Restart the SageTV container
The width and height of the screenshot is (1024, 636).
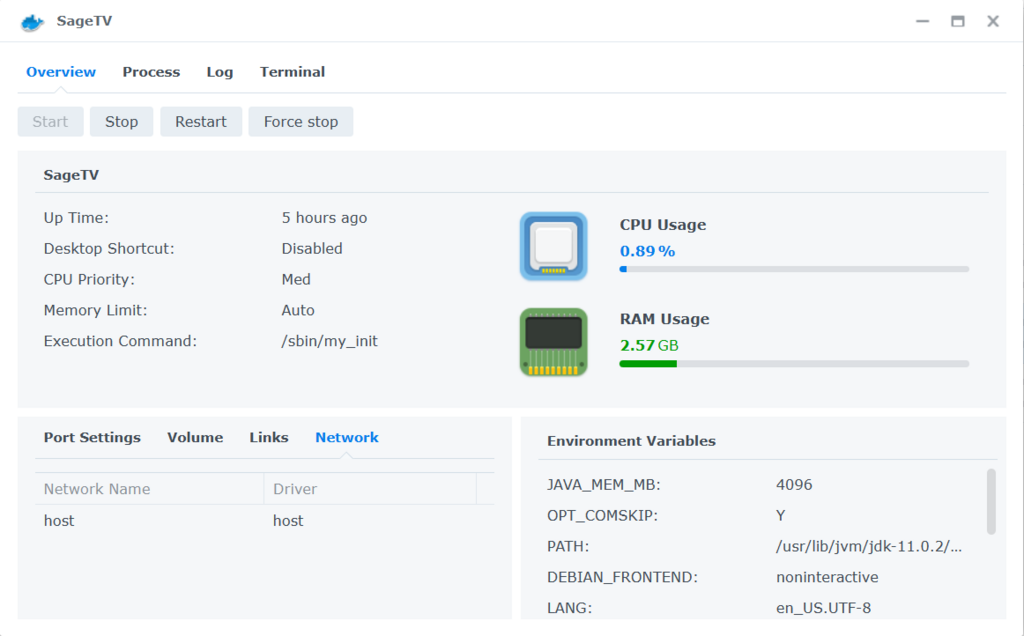coord(201,121)
